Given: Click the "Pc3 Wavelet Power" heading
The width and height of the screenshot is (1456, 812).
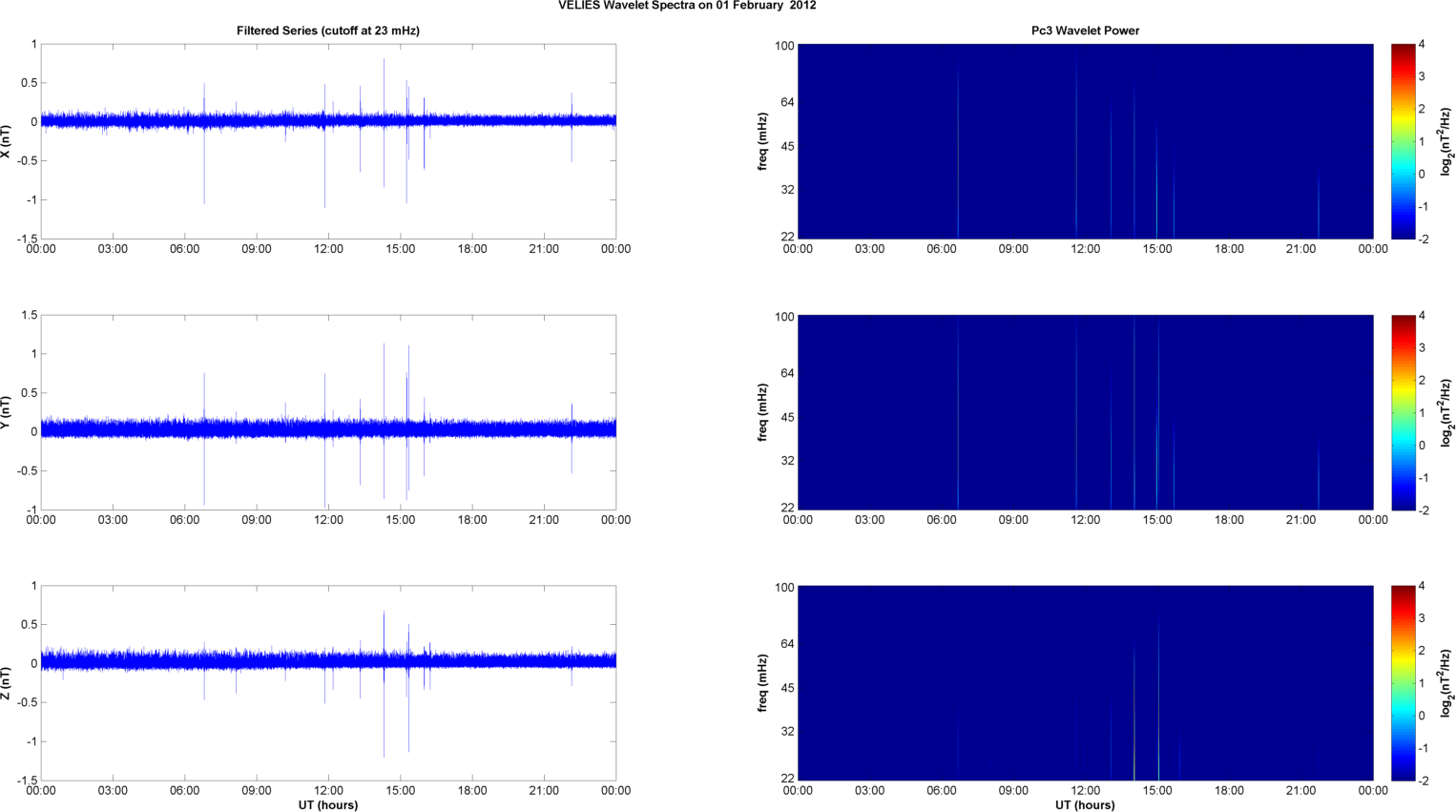Looking at the screenshot, I should tap(1085, 31).
